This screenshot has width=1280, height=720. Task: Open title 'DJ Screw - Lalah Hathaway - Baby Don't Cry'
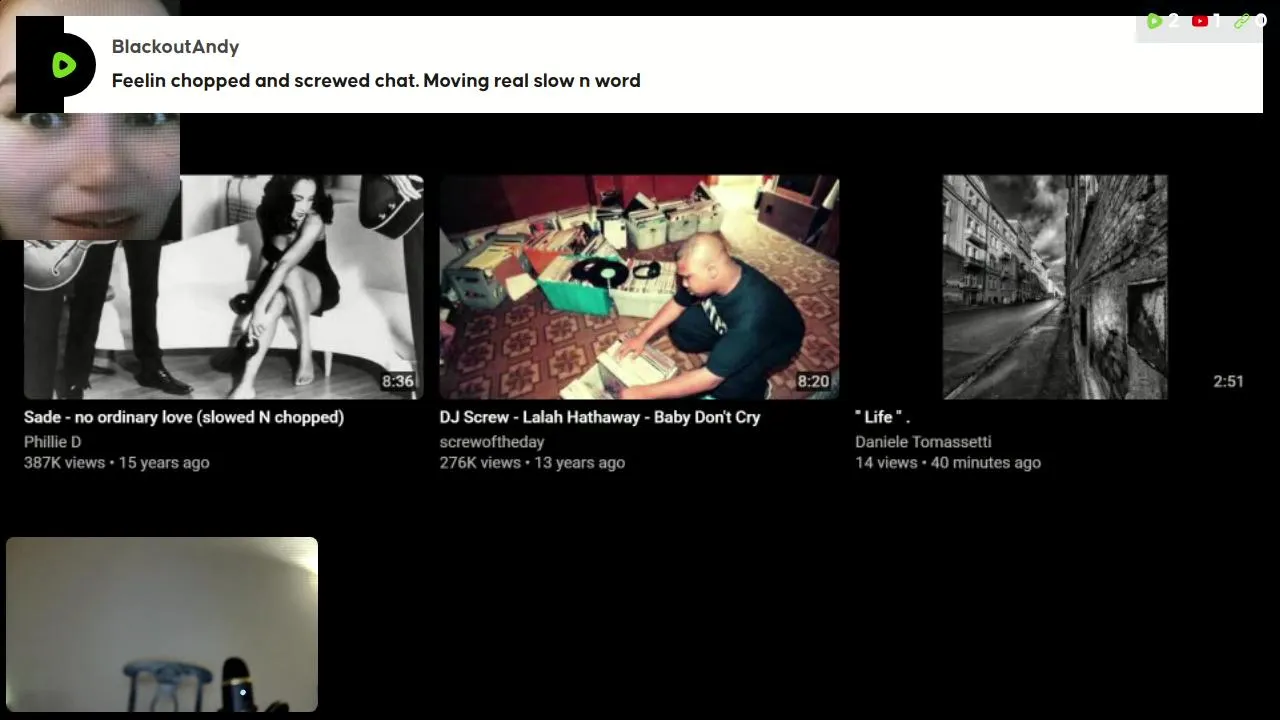(x=600, y=417)
